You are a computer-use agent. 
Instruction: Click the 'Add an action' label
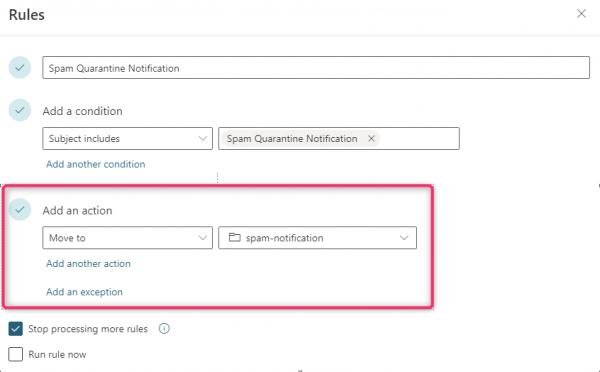(77, 210)
